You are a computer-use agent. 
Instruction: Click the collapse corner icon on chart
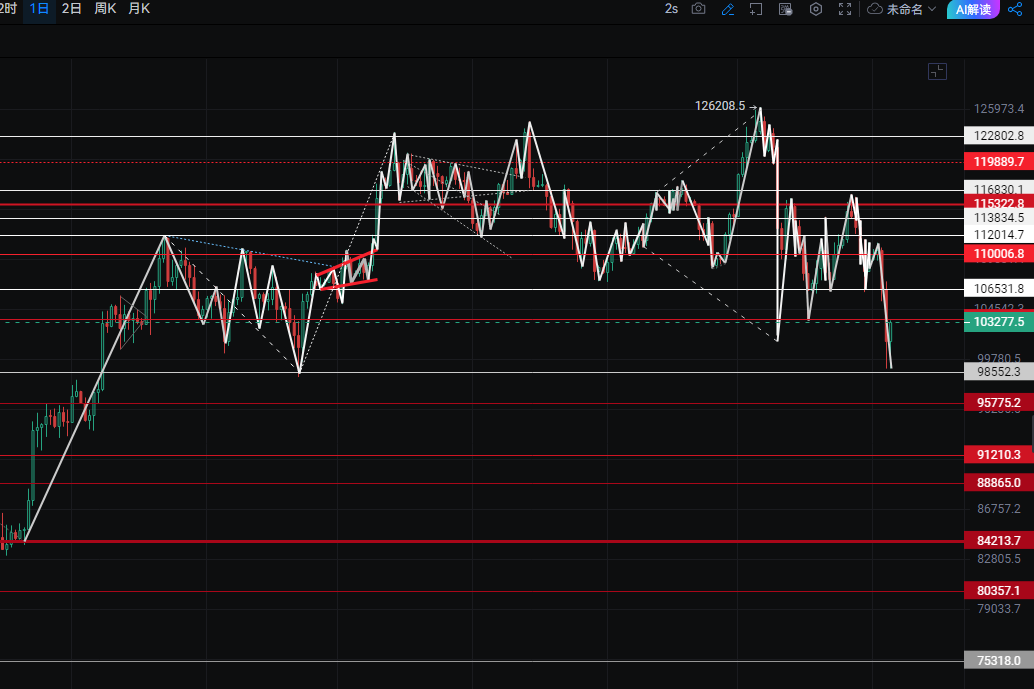937,71
